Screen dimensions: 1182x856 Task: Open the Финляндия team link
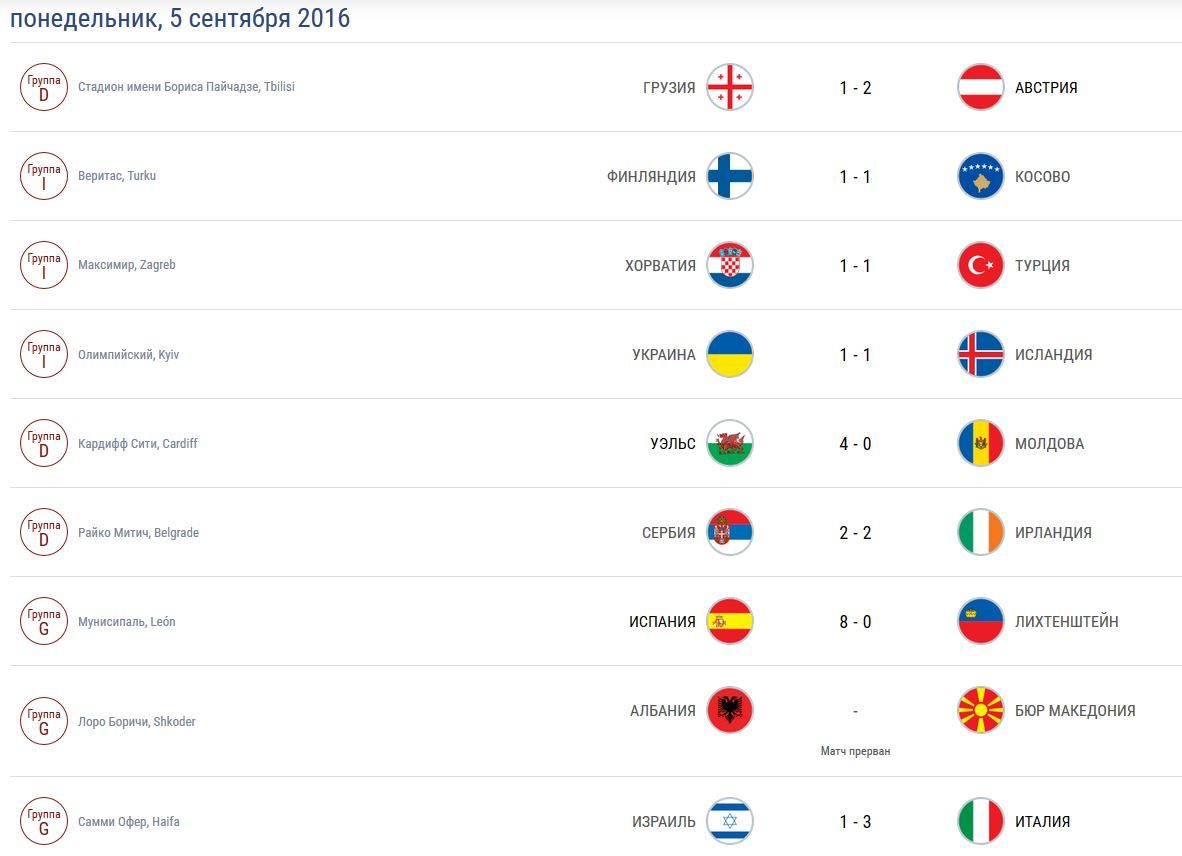651,176
